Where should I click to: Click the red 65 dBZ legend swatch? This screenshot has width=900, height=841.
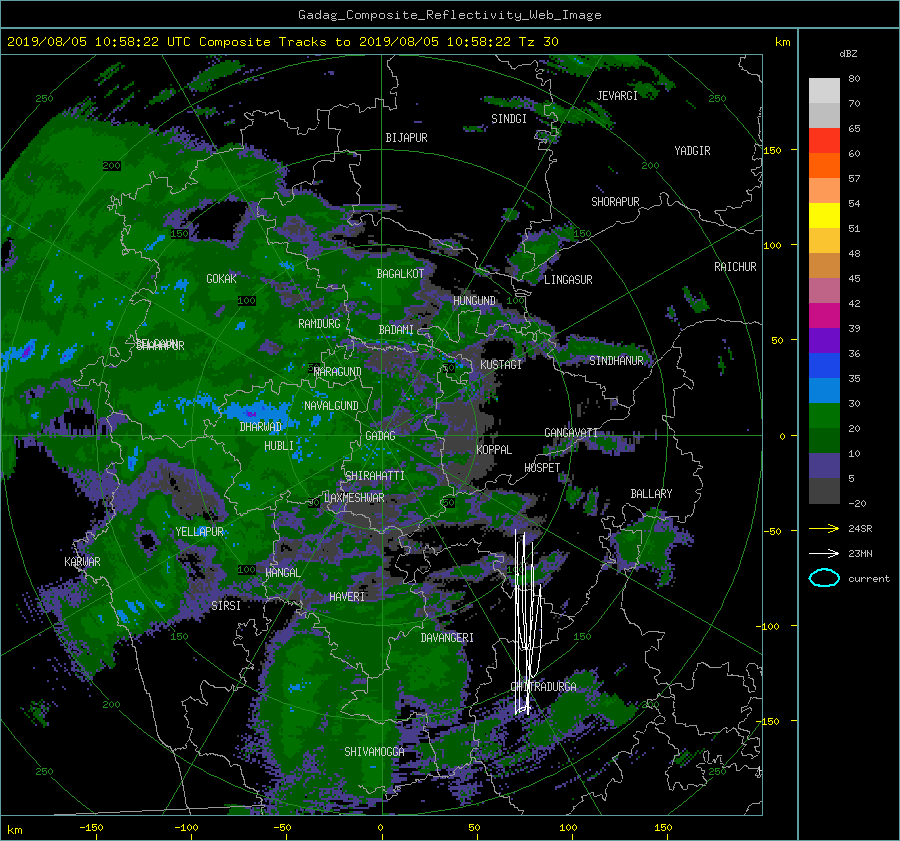tap(824, 140)
